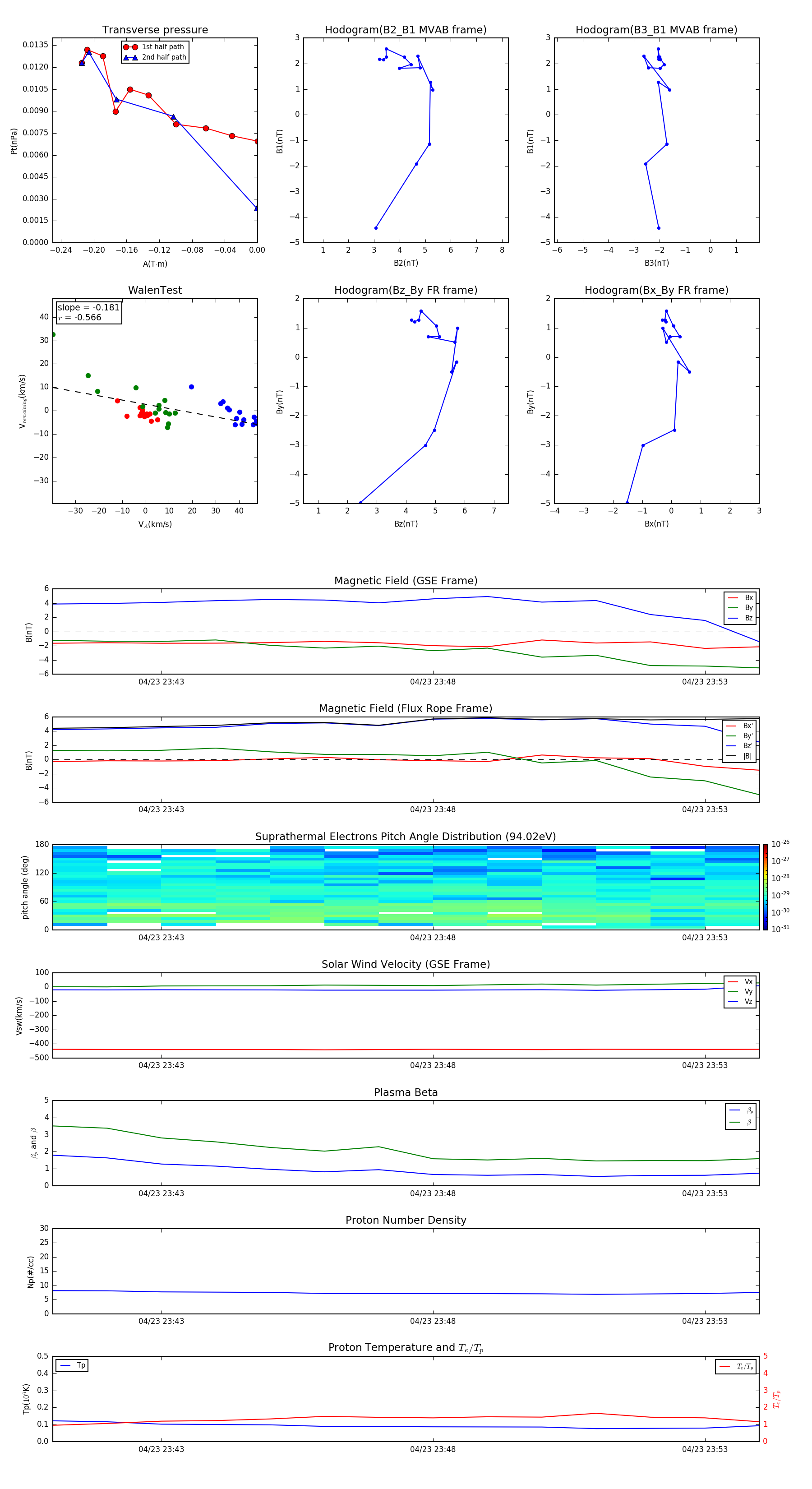
Task: Click the 'Magnetic Field (GSE Frame)' title
Action: 406,581
